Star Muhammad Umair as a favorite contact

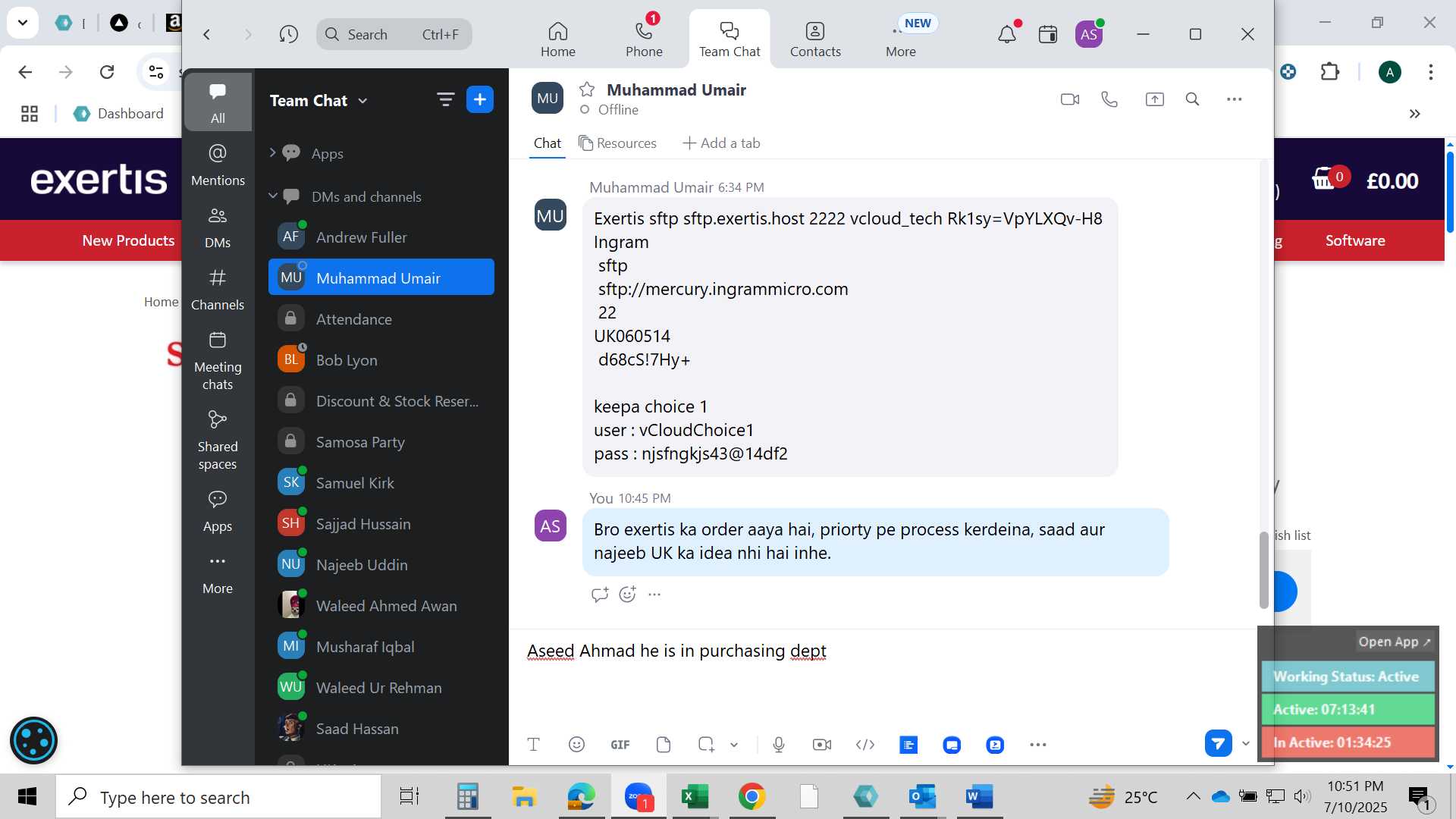[586, 89]
